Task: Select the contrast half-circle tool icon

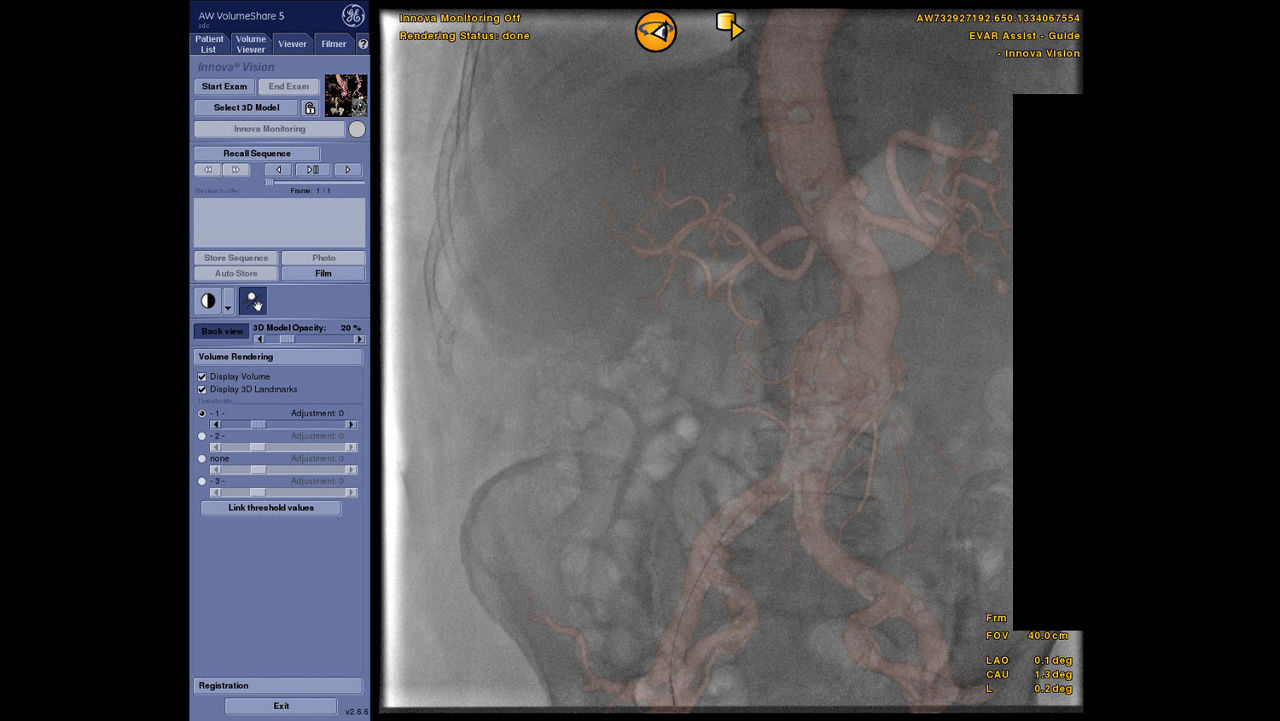Action: 208,301
